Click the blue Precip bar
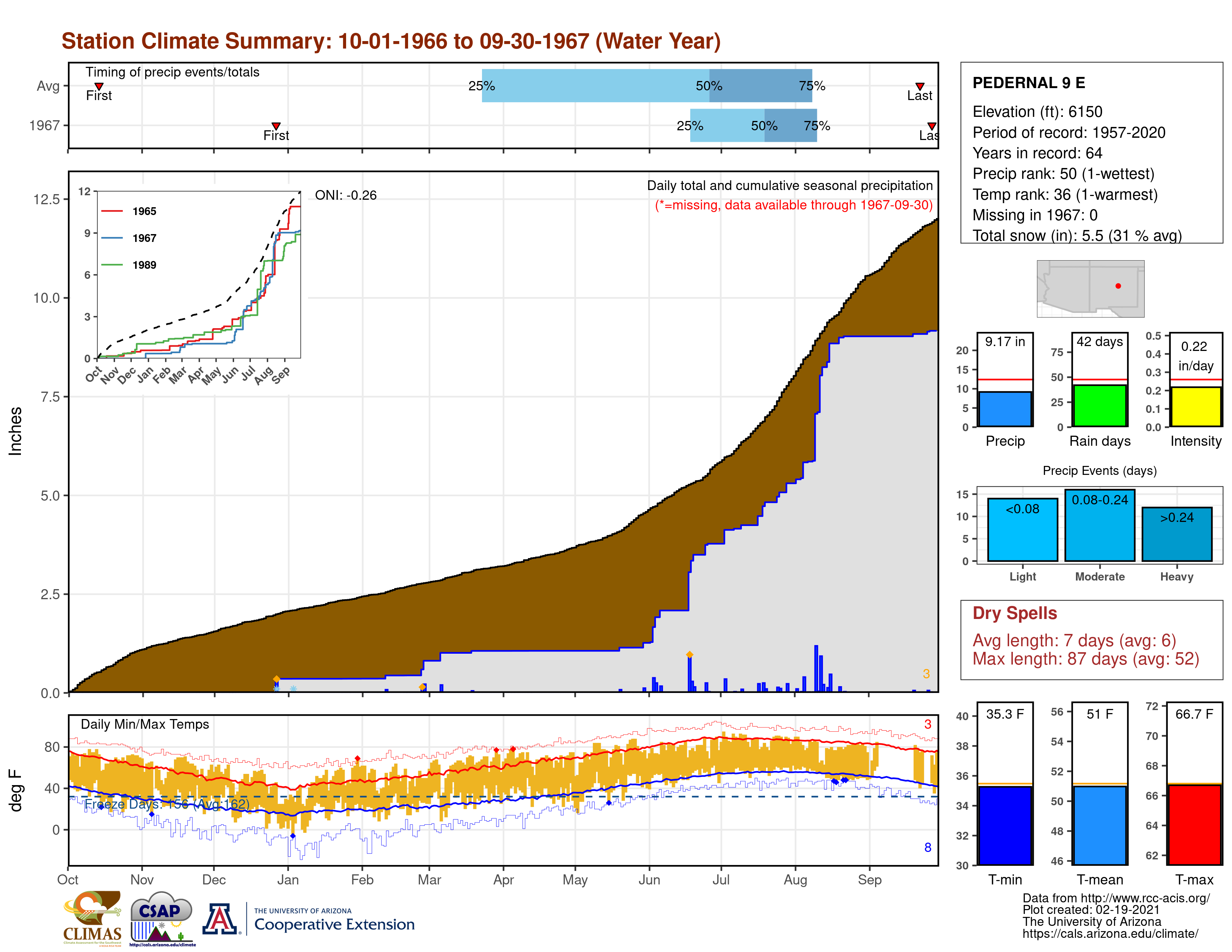This screenshot has width=1232, height=952. [1005, 409]
